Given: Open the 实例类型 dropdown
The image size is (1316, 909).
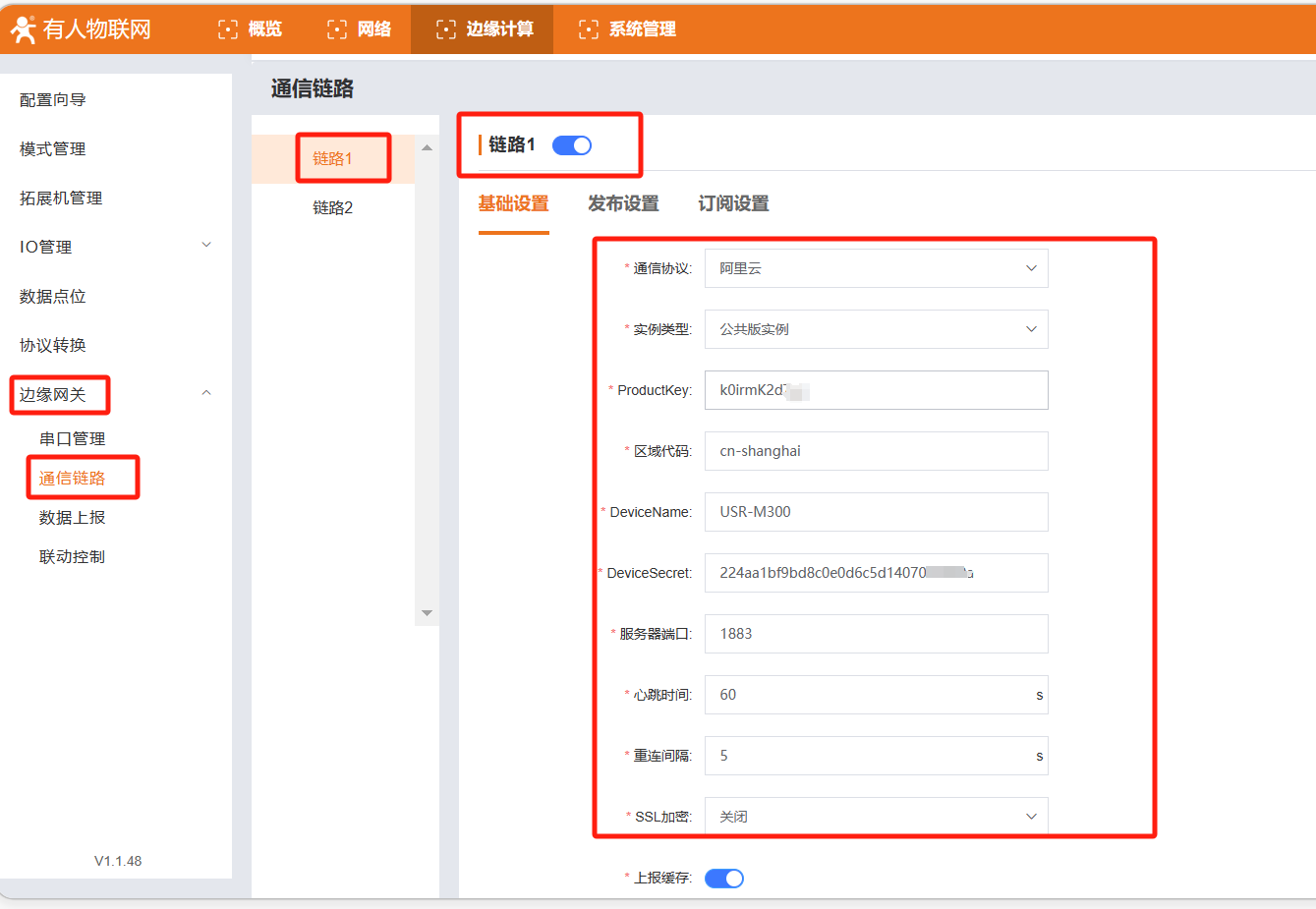Looking at the screenshot, I should (876, 329).
